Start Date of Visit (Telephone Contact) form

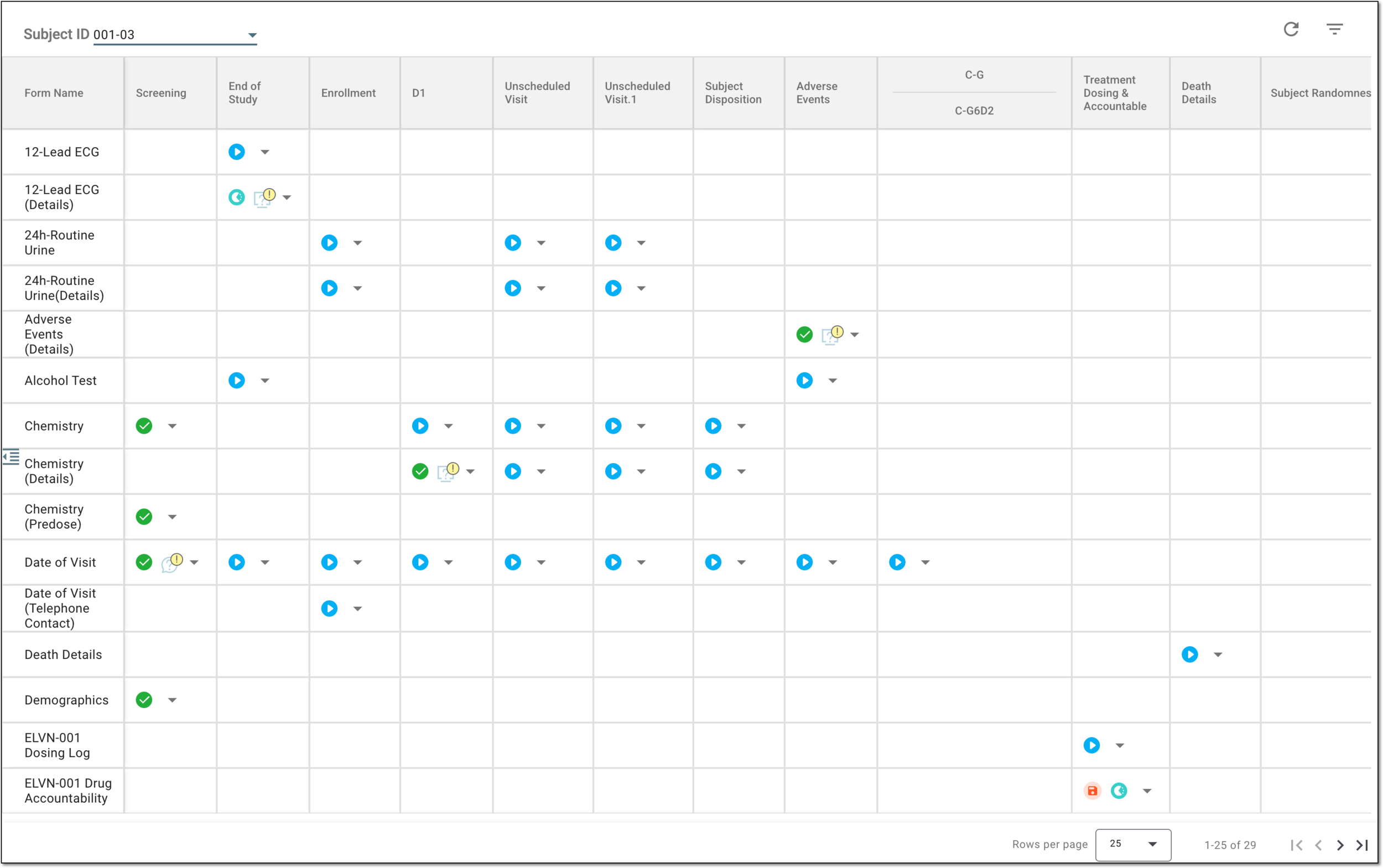coord(330,609)
